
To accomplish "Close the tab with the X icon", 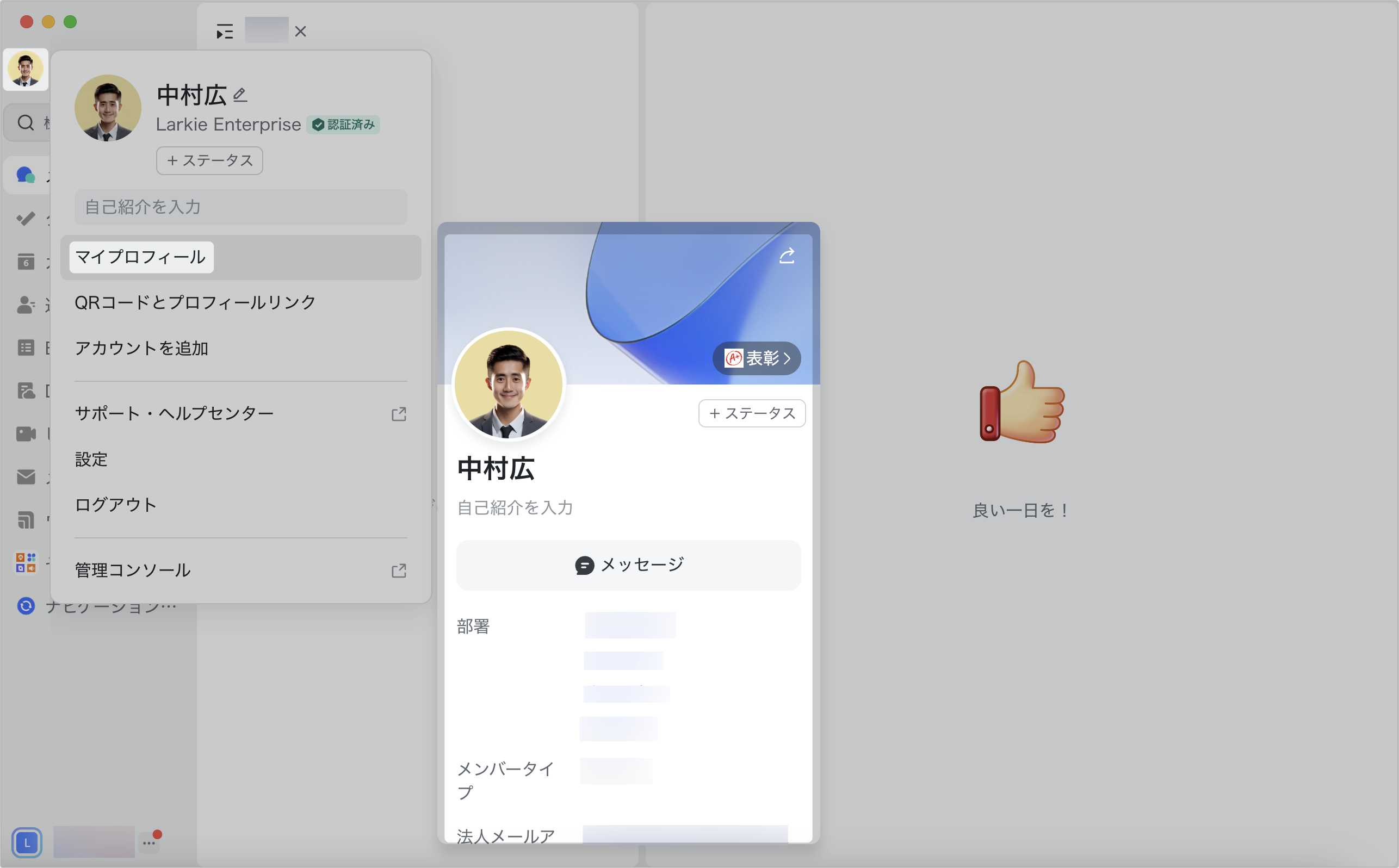I will [x=300, y=31].
